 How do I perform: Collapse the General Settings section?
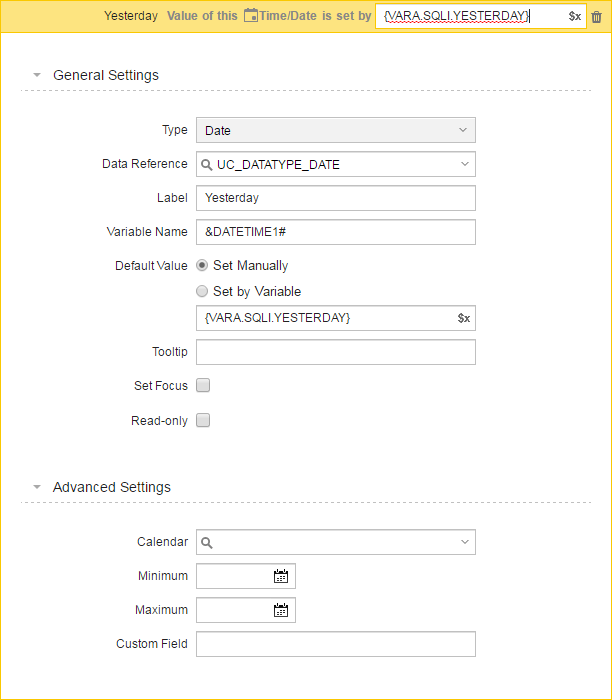[37, 75]
